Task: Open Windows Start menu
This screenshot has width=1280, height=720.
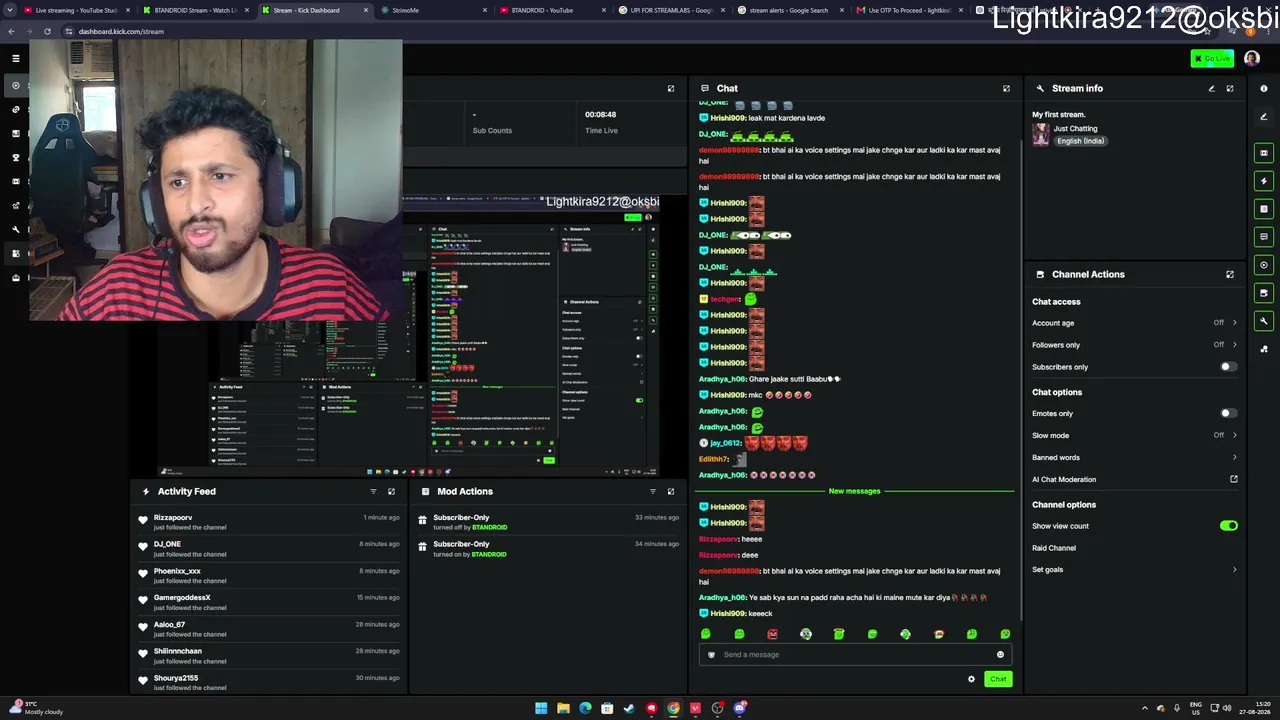Action: (x=541, y=708)
